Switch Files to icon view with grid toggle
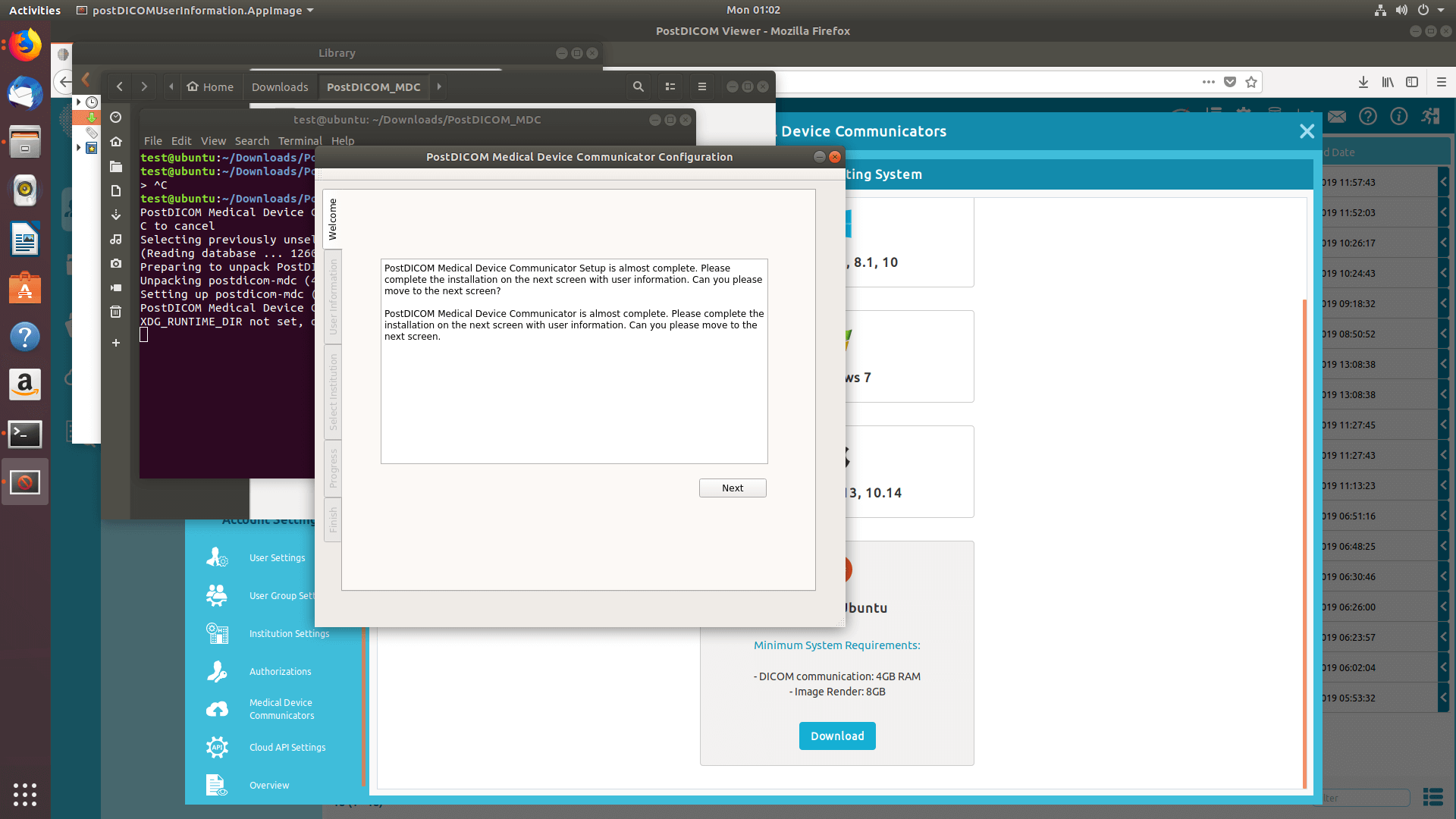1456x819 pixels. click(x=670, y=86)
